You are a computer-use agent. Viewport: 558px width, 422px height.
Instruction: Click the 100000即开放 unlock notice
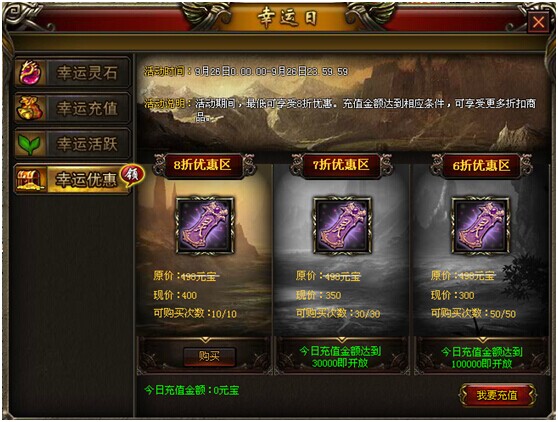click(481, 357)
